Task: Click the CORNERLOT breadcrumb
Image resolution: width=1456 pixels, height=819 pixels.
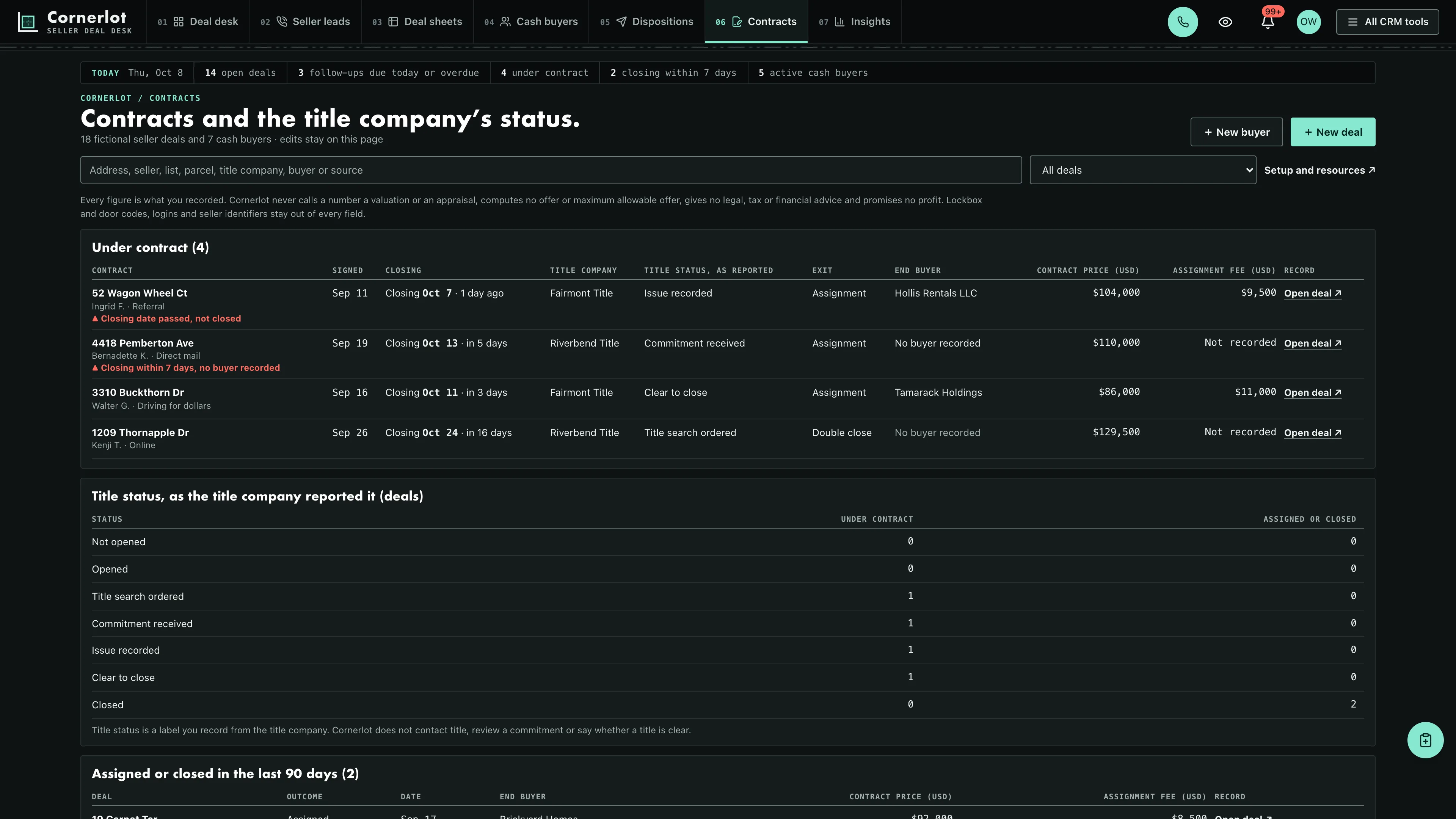Action: (x=106, y=98)
